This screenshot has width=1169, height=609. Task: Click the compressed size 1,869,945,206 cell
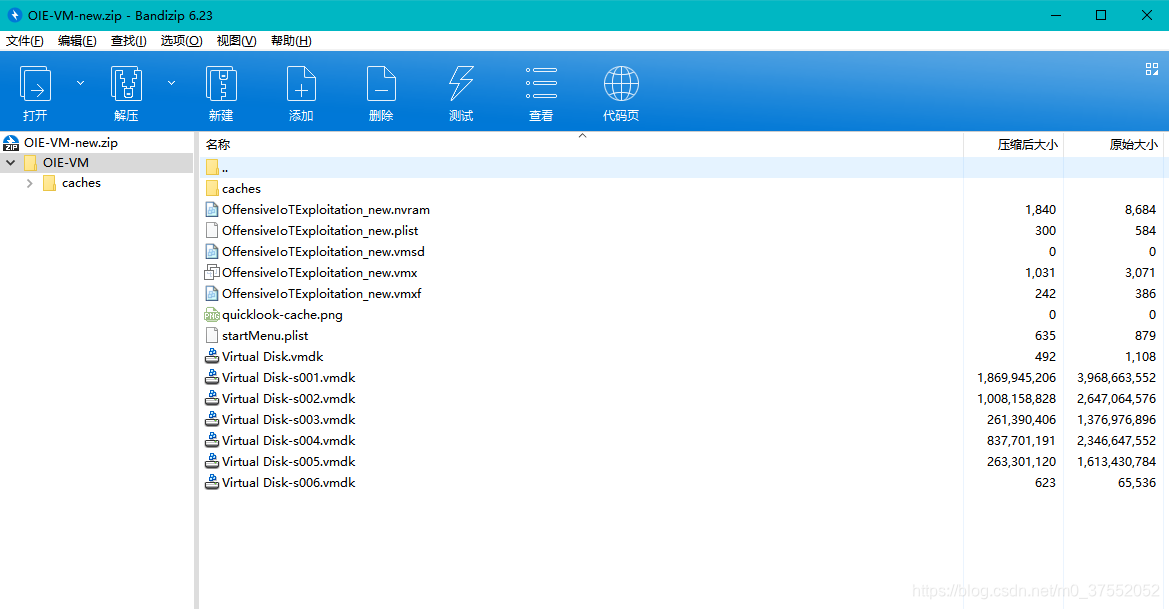tap(1016, 378)
